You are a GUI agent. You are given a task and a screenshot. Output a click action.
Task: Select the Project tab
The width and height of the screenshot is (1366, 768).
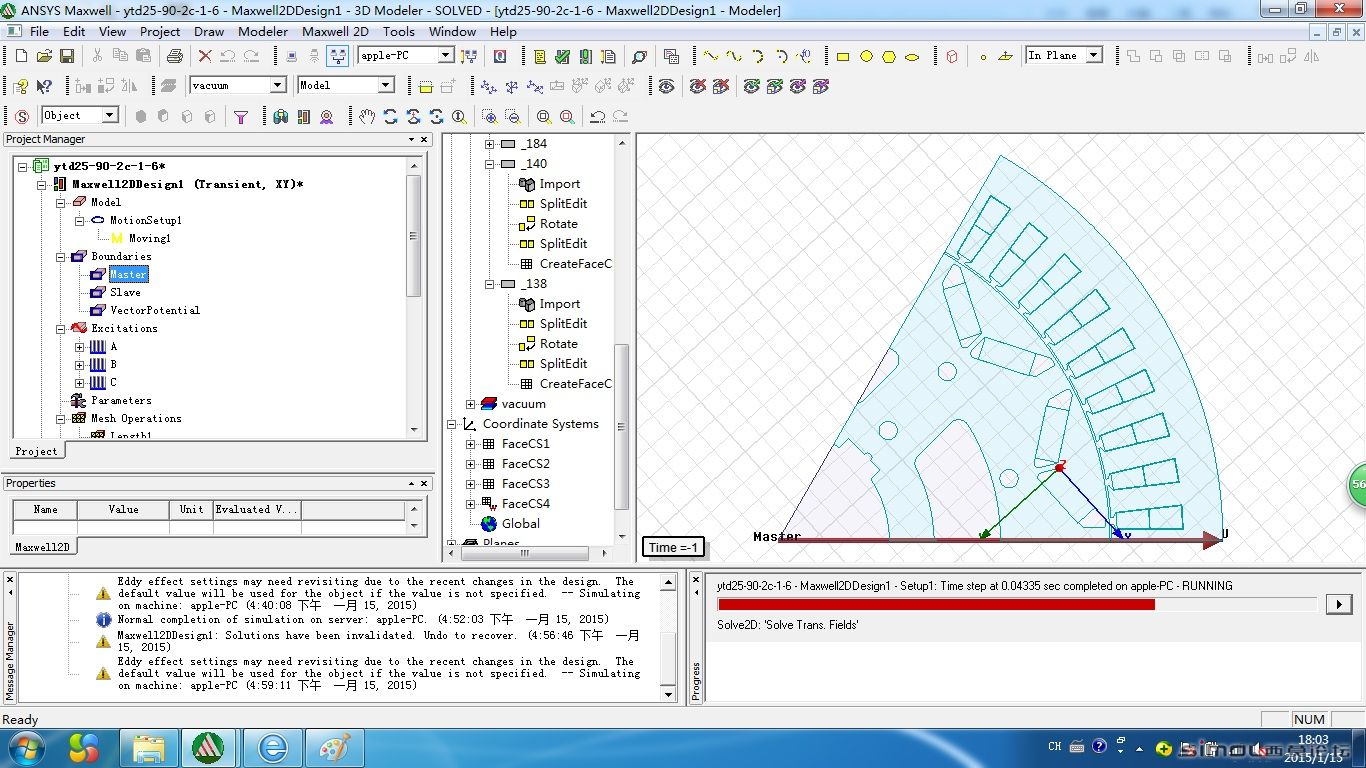(36, 451)
